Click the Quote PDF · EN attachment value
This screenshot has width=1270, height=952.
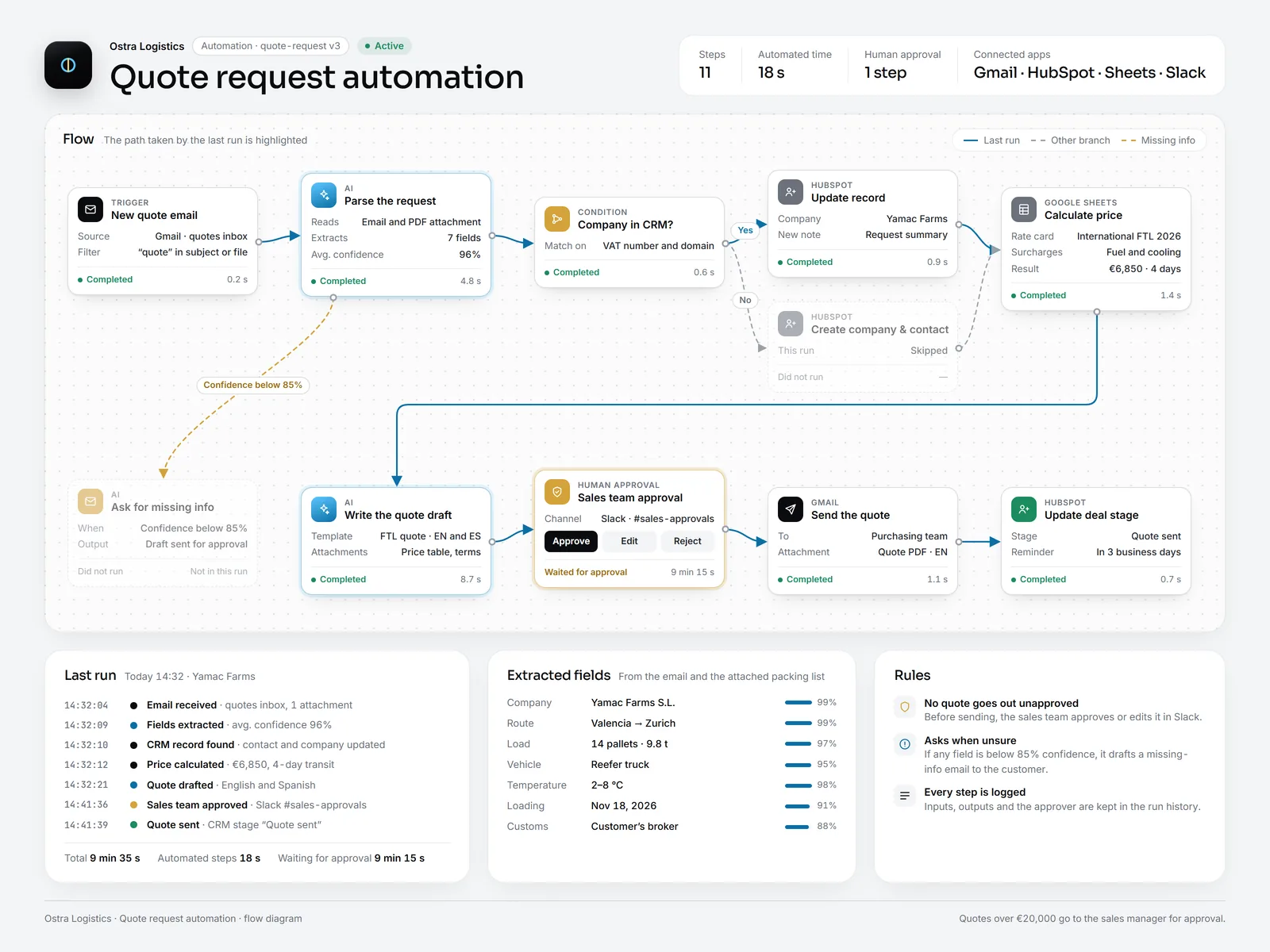point(913,552)
